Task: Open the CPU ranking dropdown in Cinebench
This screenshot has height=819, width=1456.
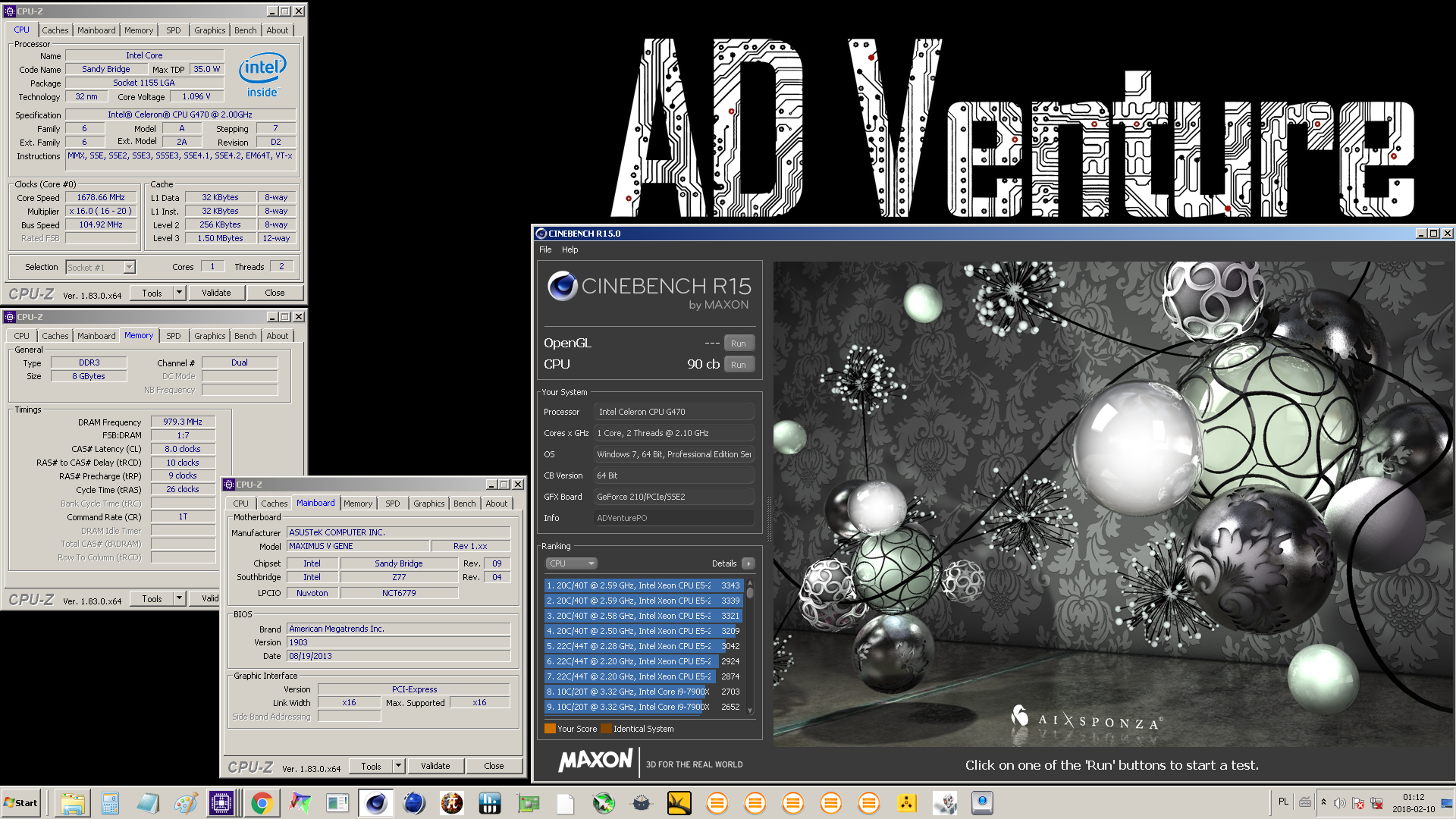Action: pyautogui.click(x=572, y=563)
